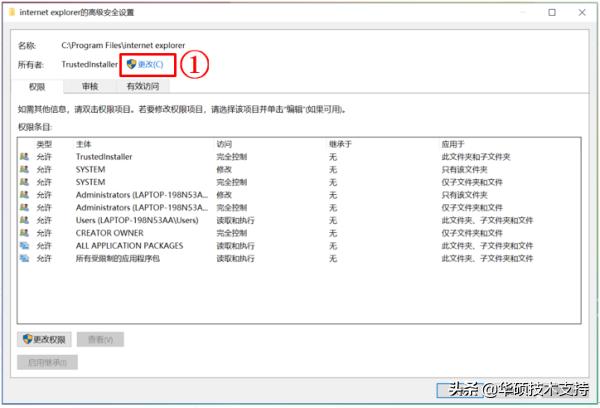This screenshot has width=600, height=408.
Task: Click 允许 in the Users row
Action: [44, 220]
